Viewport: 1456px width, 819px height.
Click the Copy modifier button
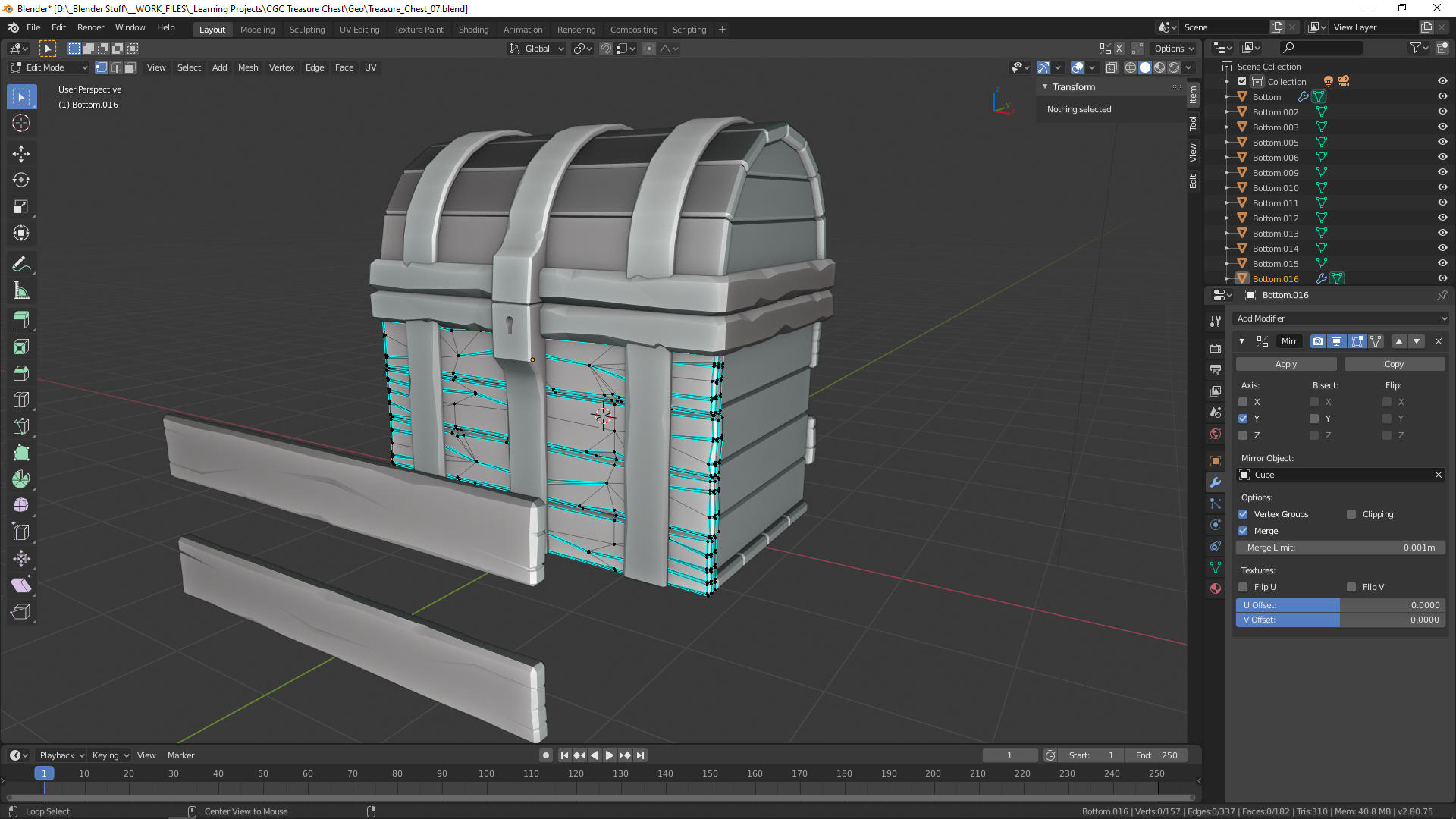point(1394,364)
